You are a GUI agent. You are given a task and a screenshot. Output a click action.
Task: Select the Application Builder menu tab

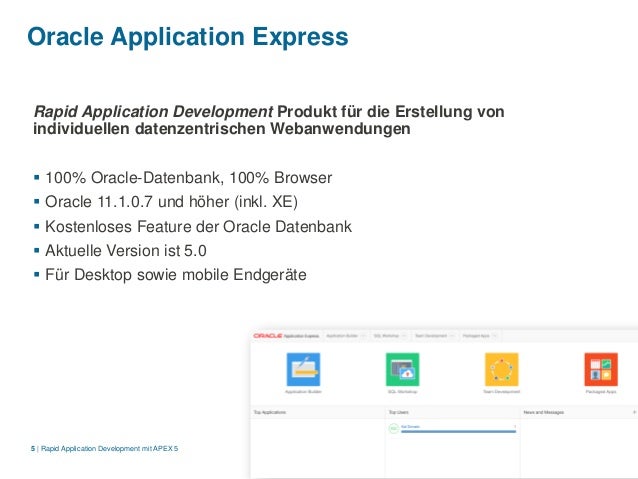tap(342, 336)
